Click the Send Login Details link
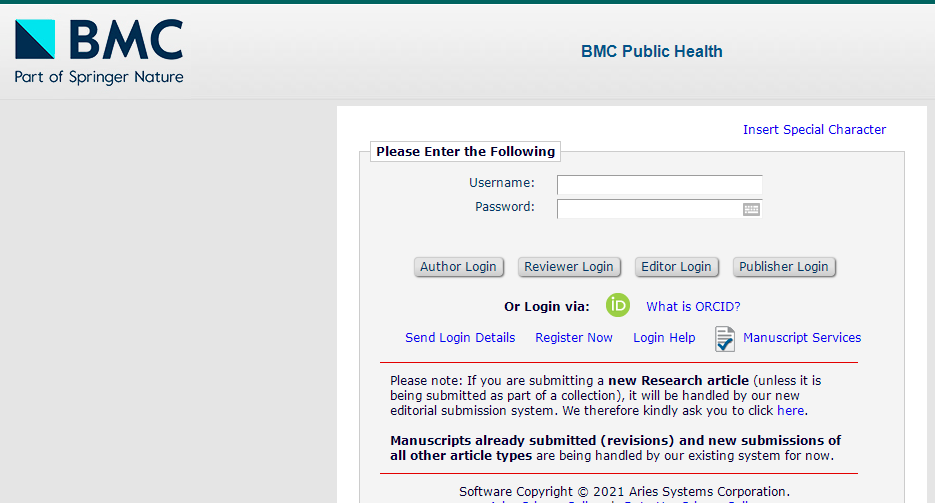The height and width of the screenshot is (503, 935). [460, 338]
